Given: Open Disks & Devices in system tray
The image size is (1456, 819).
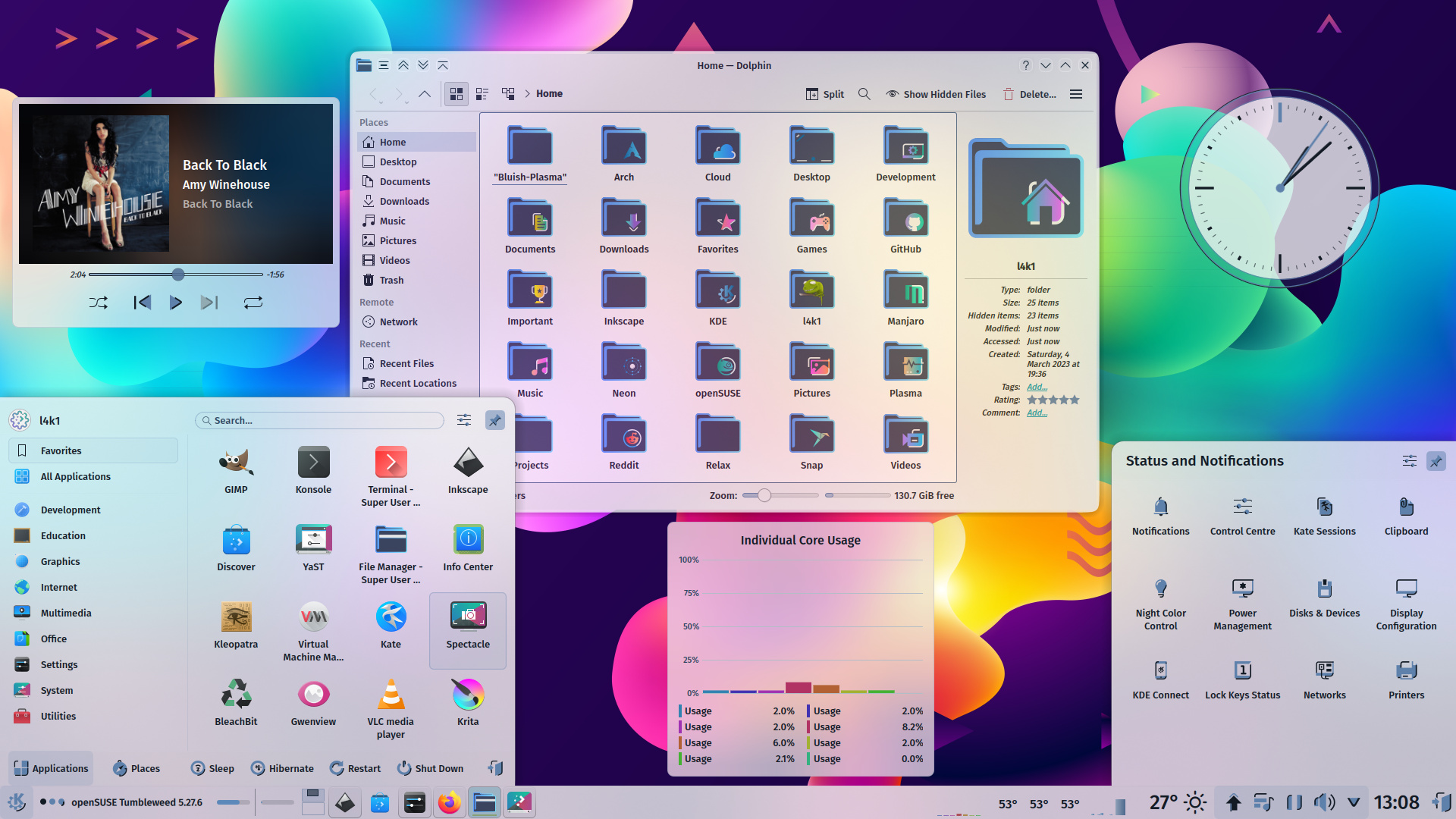Looking at the screenshot, I should pyautogui.click(x=1325, y=598).
